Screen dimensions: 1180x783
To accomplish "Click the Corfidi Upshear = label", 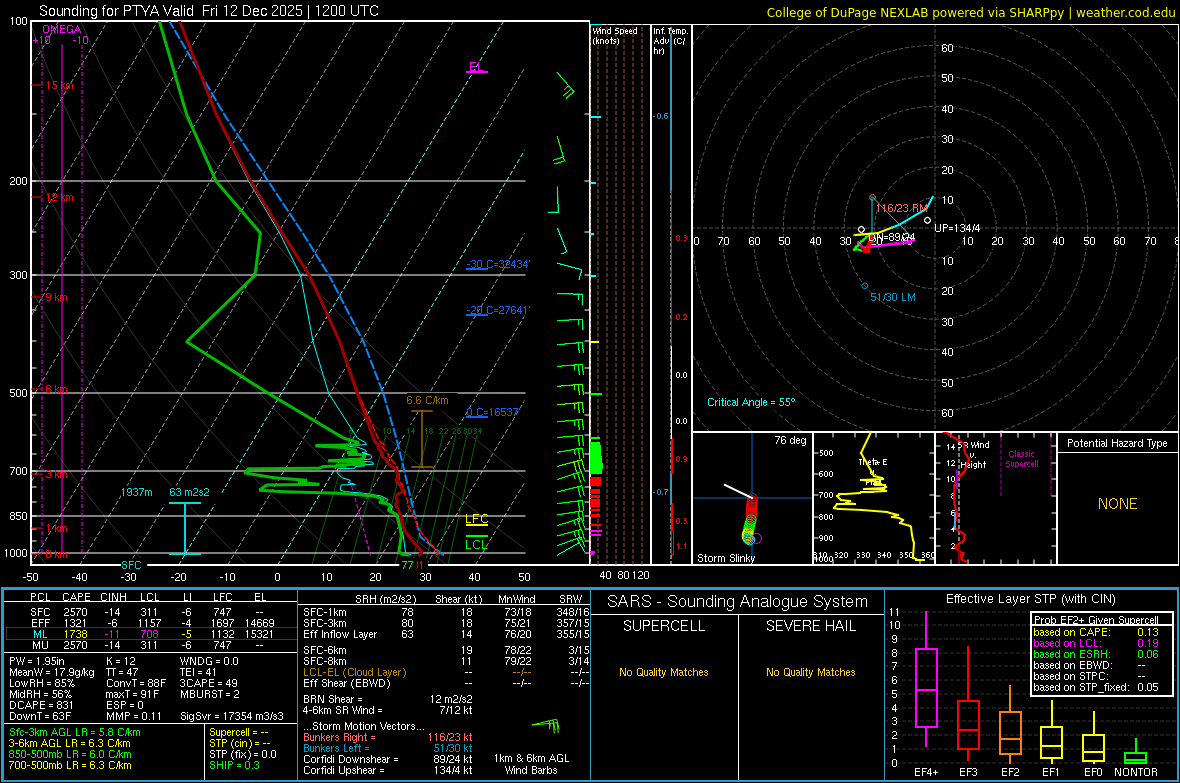I will [x=344, y=770].
